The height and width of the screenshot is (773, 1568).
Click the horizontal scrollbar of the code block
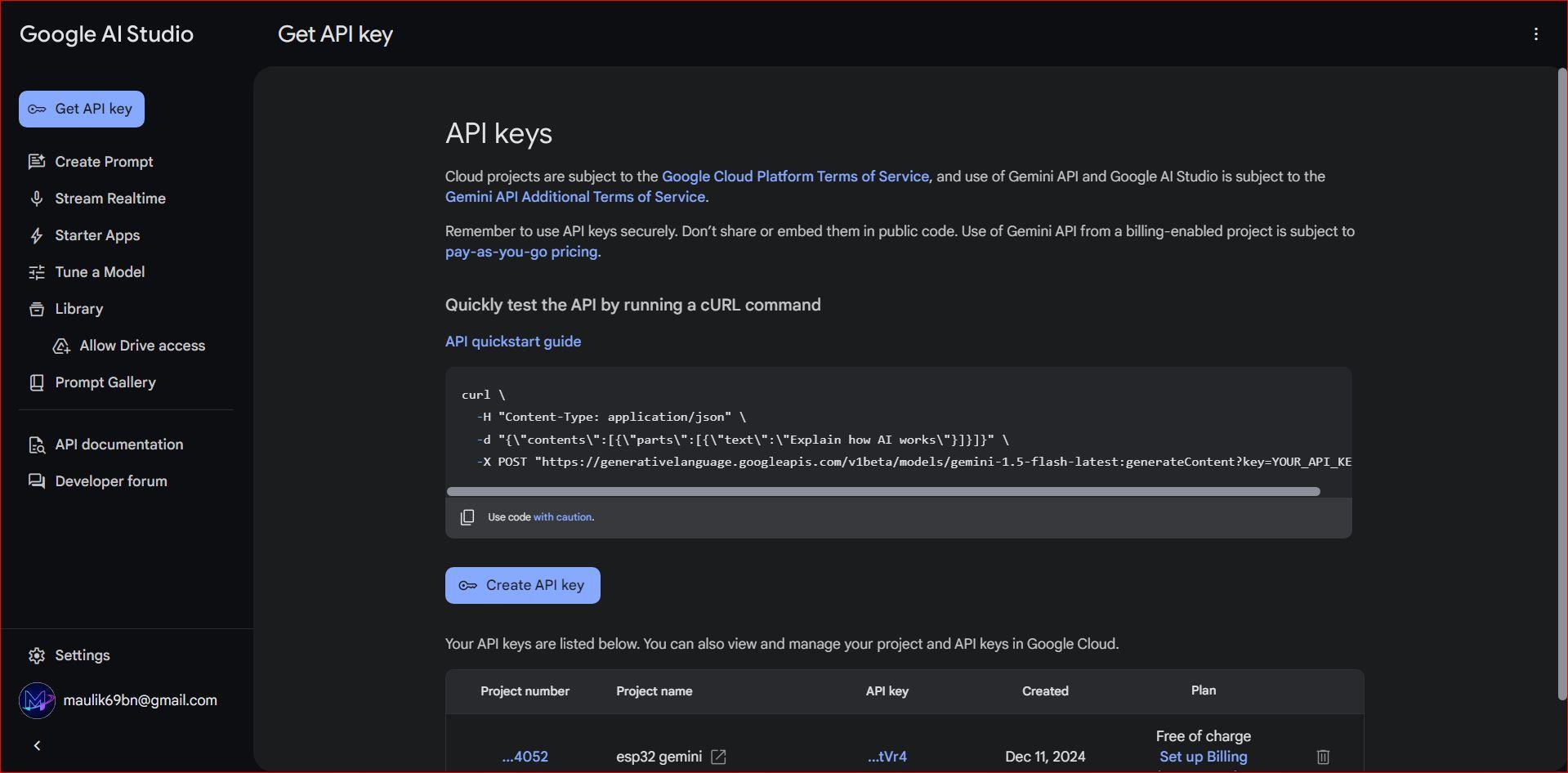click(x=883, y=491)
